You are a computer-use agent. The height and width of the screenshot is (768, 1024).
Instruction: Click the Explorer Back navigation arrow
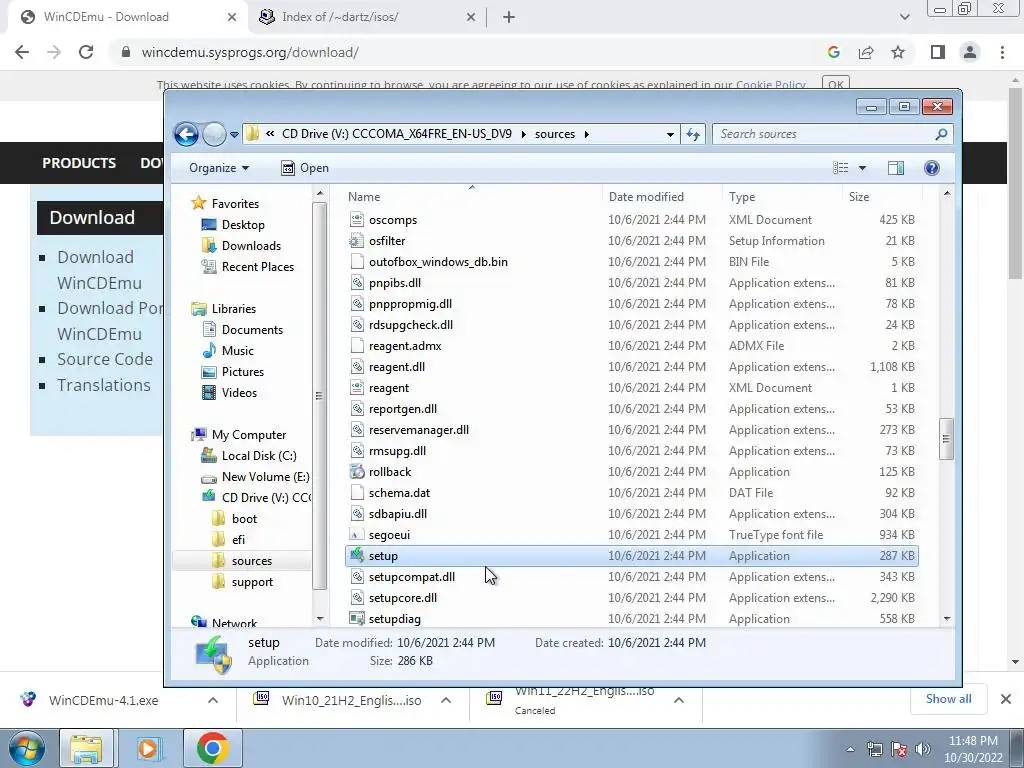click(x=186, y=135)
